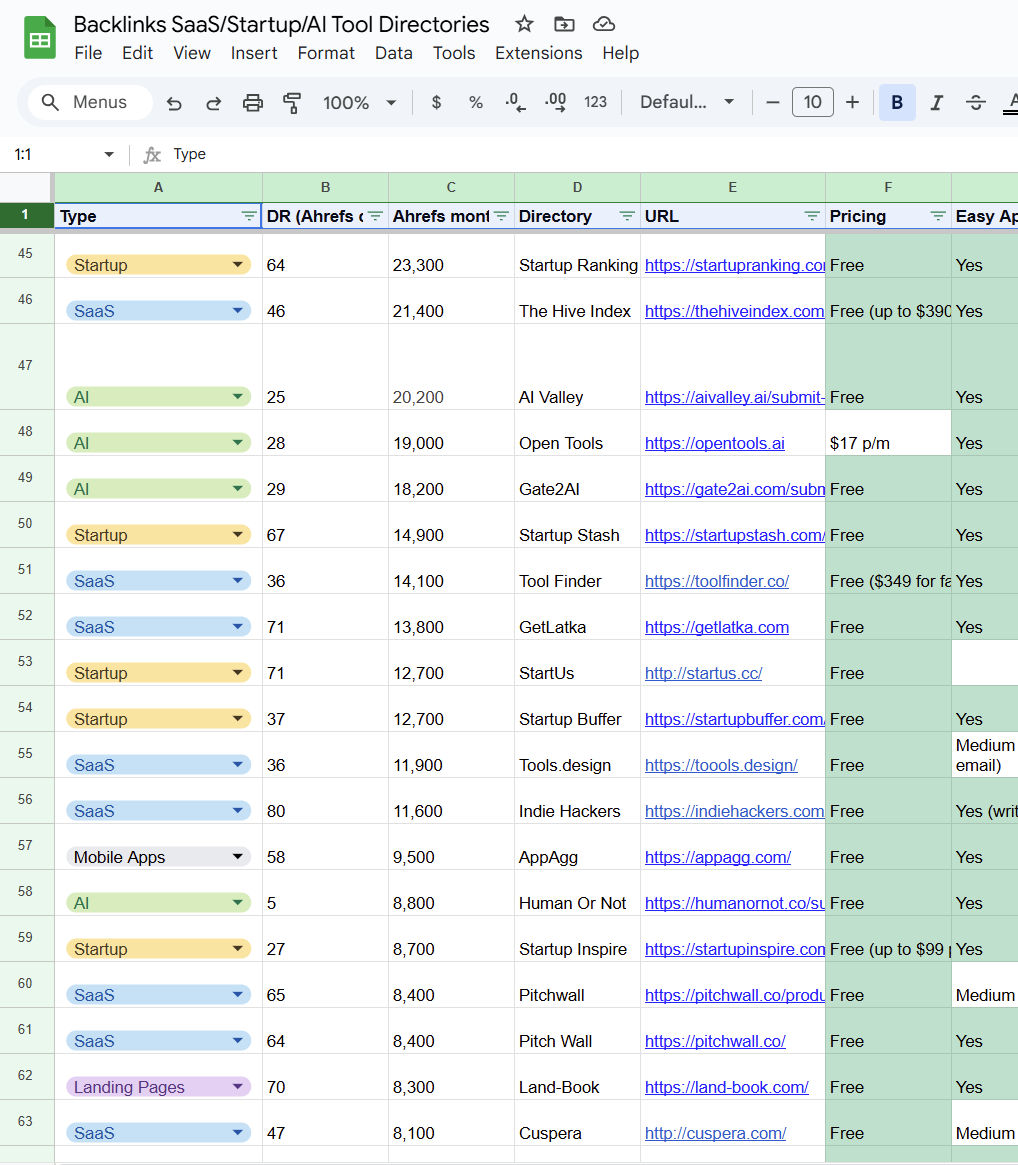Expand Startup type dropdown for Startup Ranking
Viewport: 1018px width, 1165px height.
tap(238, 265)
